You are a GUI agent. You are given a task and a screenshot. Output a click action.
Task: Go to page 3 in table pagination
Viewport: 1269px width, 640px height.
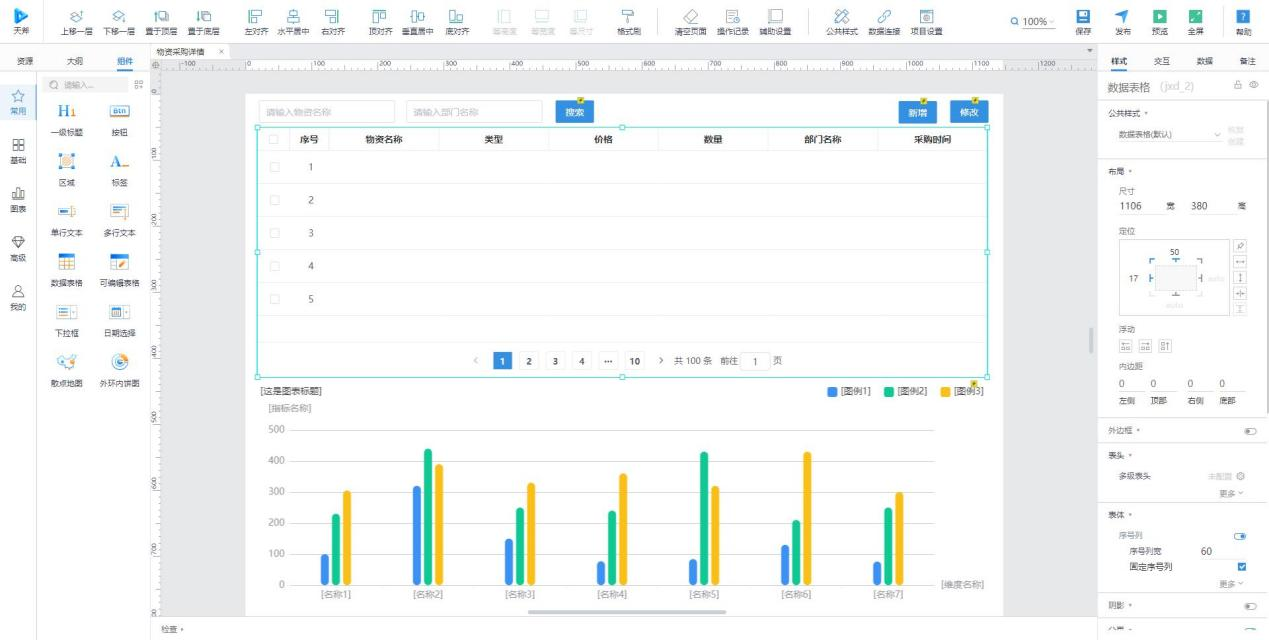pyautogui.click(x=555, y=361)
